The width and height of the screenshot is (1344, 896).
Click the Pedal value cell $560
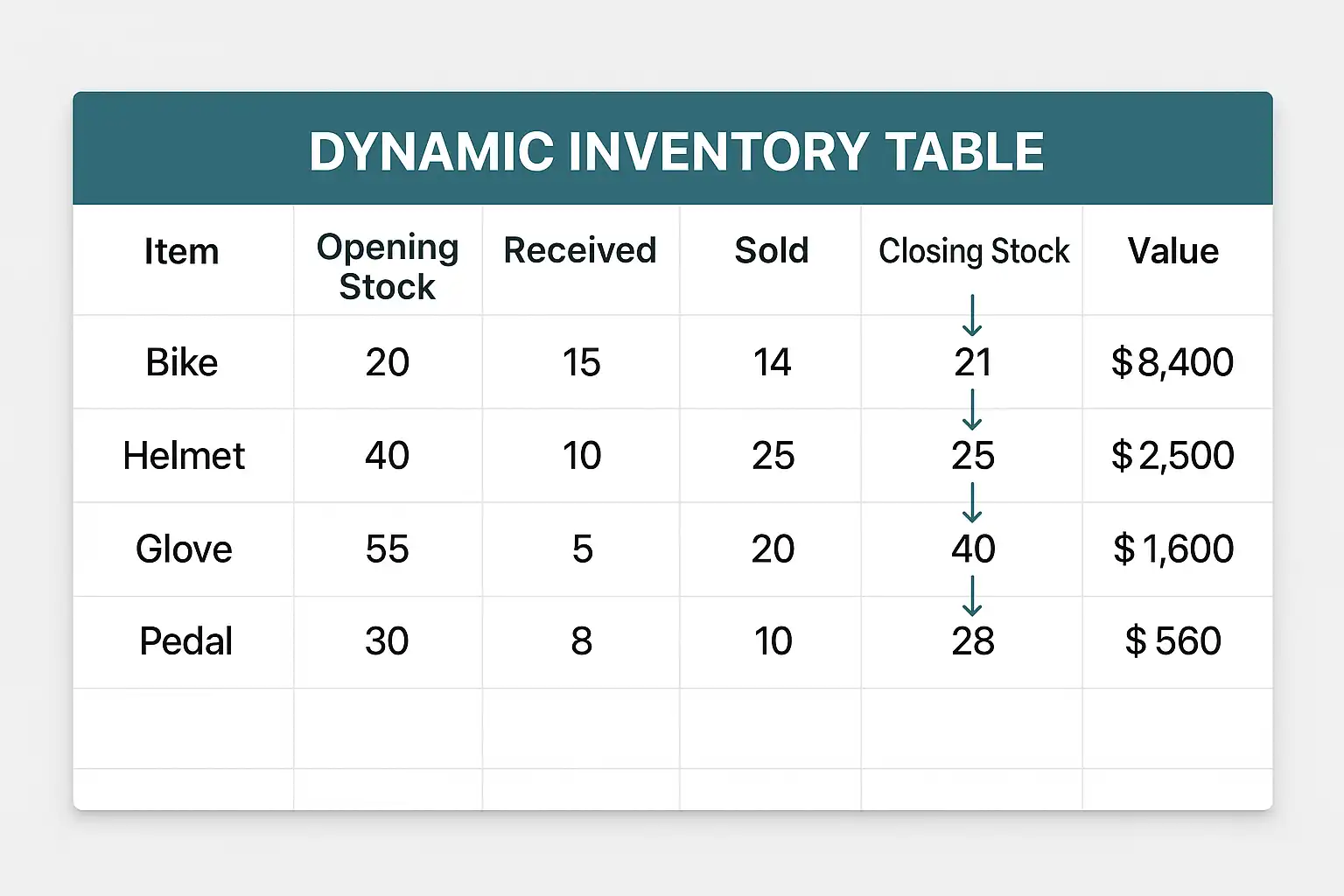[x=1172, y=641]
